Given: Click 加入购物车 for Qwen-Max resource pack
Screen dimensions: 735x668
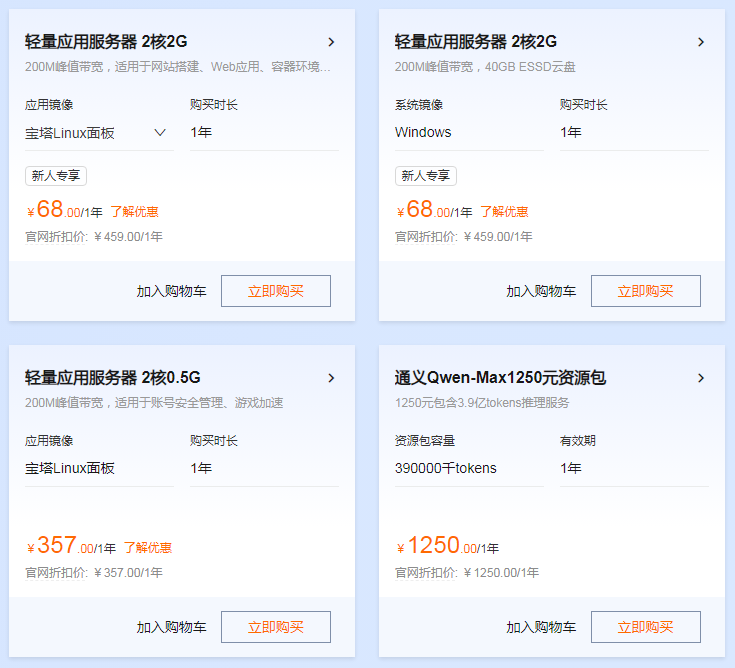Looking at the screenshot, I should pos(541,627).
